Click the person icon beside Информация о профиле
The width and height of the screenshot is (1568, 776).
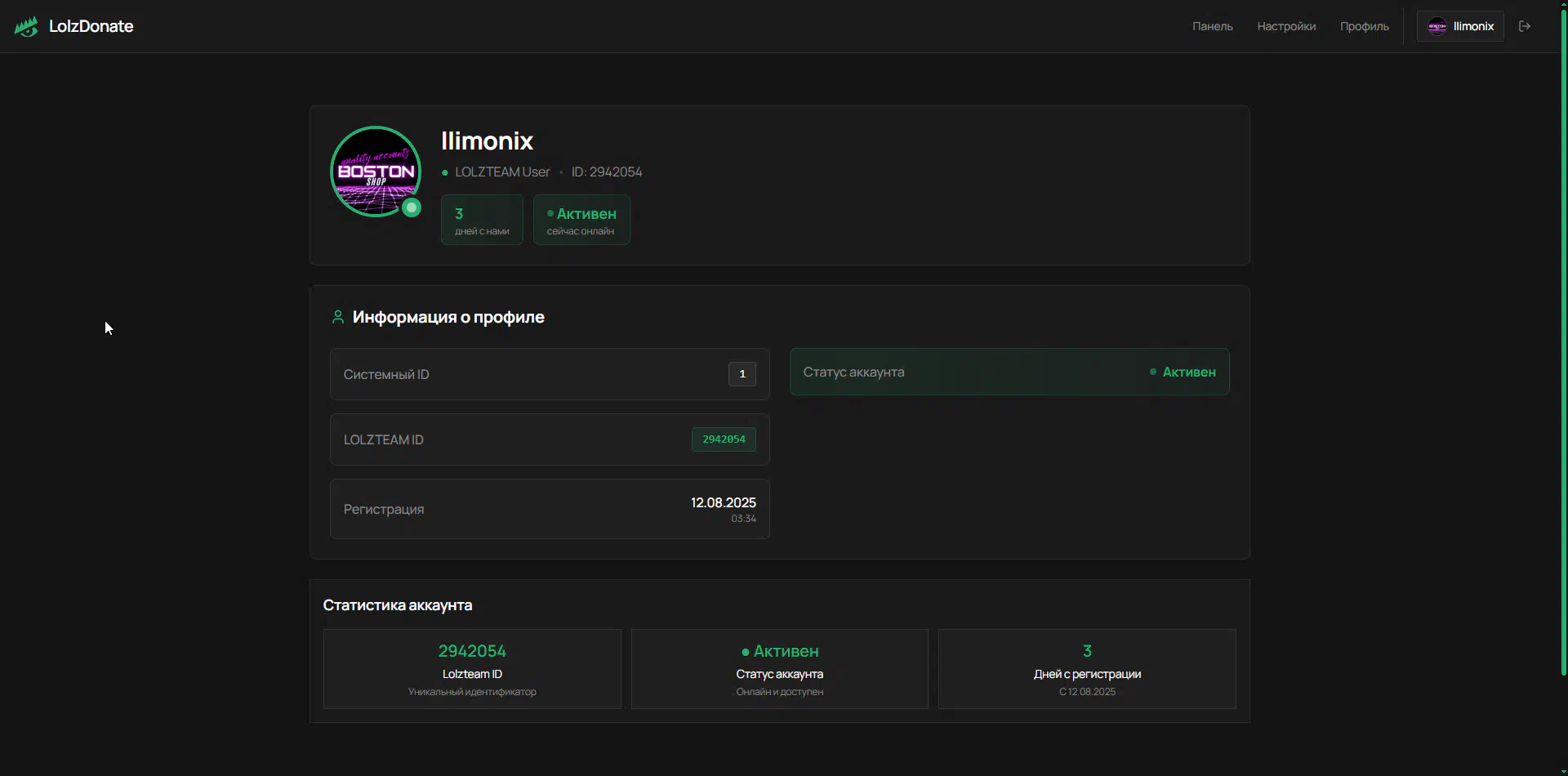coord(337,317)
